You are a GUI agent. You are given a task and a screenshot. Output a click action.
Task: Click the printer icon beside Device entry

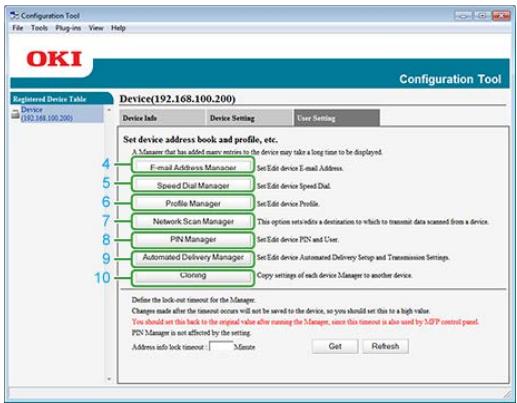pyautogui.click(x=15, y=114)
